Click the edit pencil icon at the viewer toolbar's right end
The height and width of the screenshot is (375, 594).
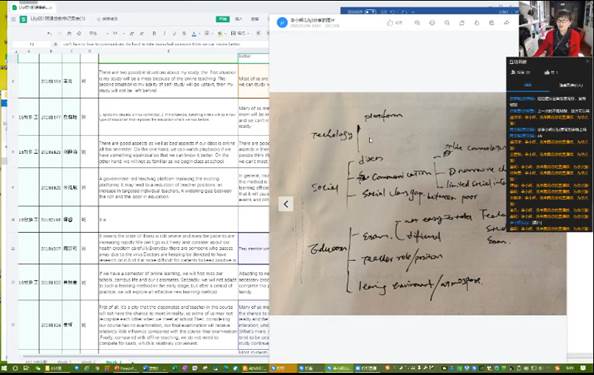click(x=506, y=23)
